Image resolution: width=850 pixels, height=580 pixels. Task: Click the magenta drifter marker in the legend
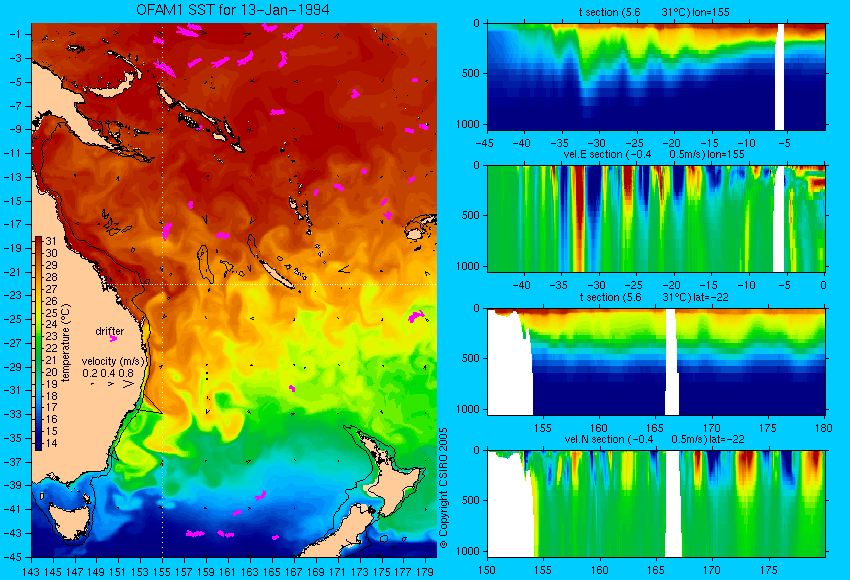click(113, 339)
